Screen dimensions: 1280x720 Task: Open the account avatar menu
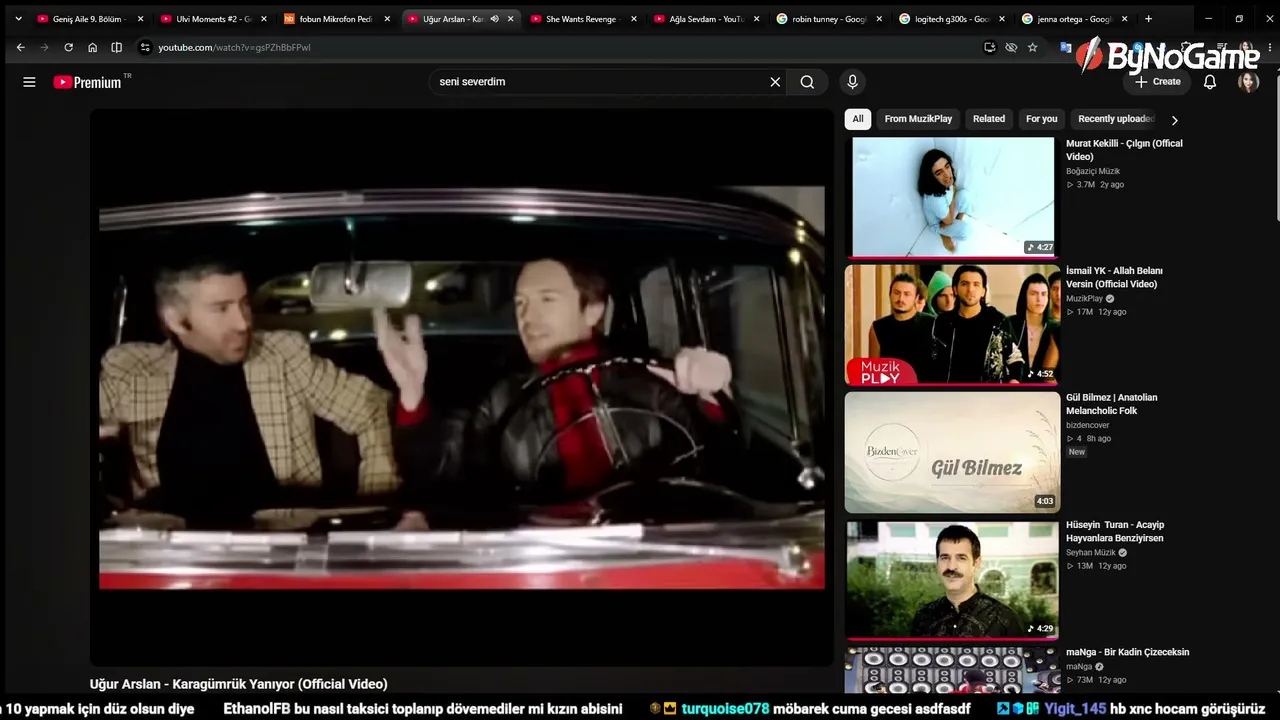(x=1248, y=82)
